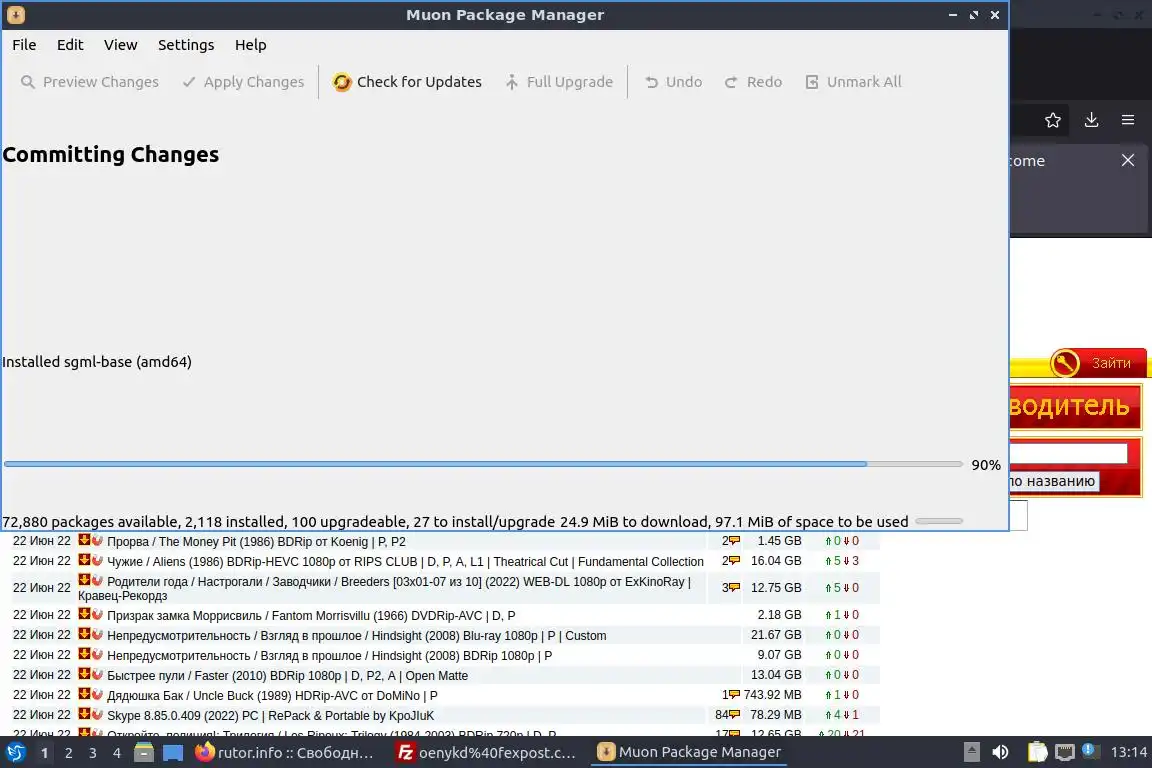Open Hindsight (2008) Blu-ray 1080p Custom link
This screenshot has height=768, width=1152.
(x=357, y=636)
